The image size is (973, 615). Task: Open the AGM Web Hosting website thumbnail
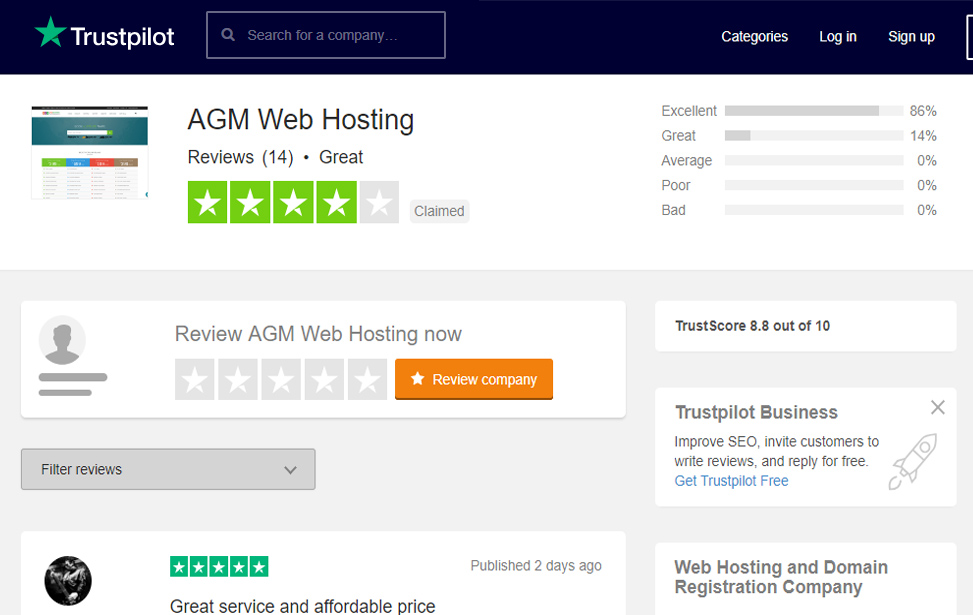click(89, 152)
